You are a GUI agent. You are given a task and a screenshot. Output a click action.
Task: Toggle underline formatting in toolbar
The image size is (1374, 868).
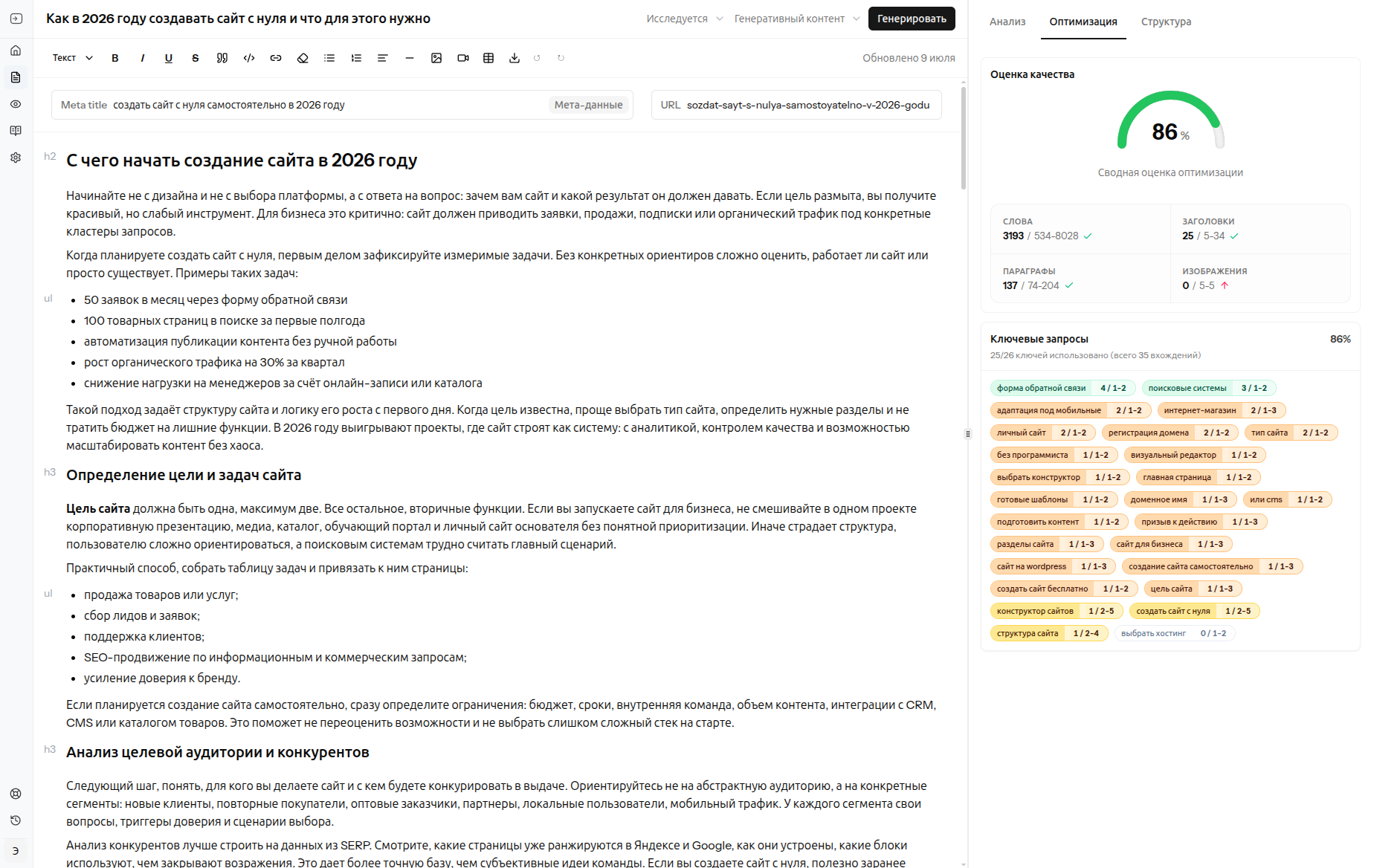click(x=169, y=58)
